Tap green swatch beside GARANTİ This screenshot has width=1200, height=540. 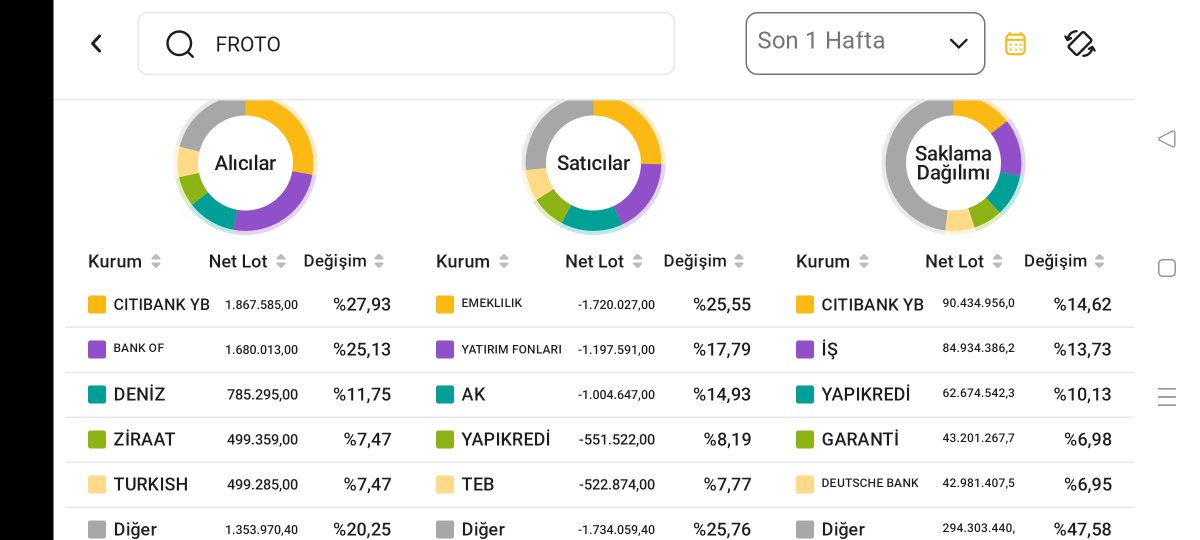pos(805,439)
